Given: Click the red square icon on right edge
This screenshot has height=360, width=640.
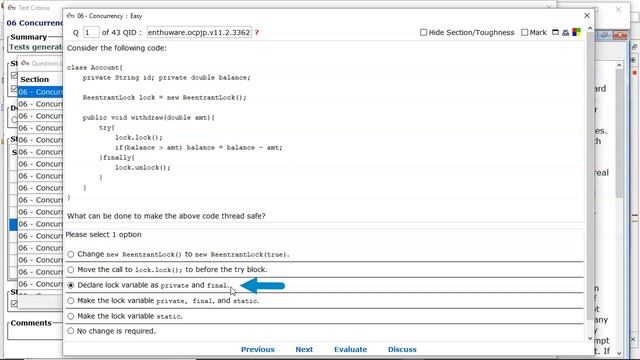Looking at the screenshot, I should click(634, 73).
